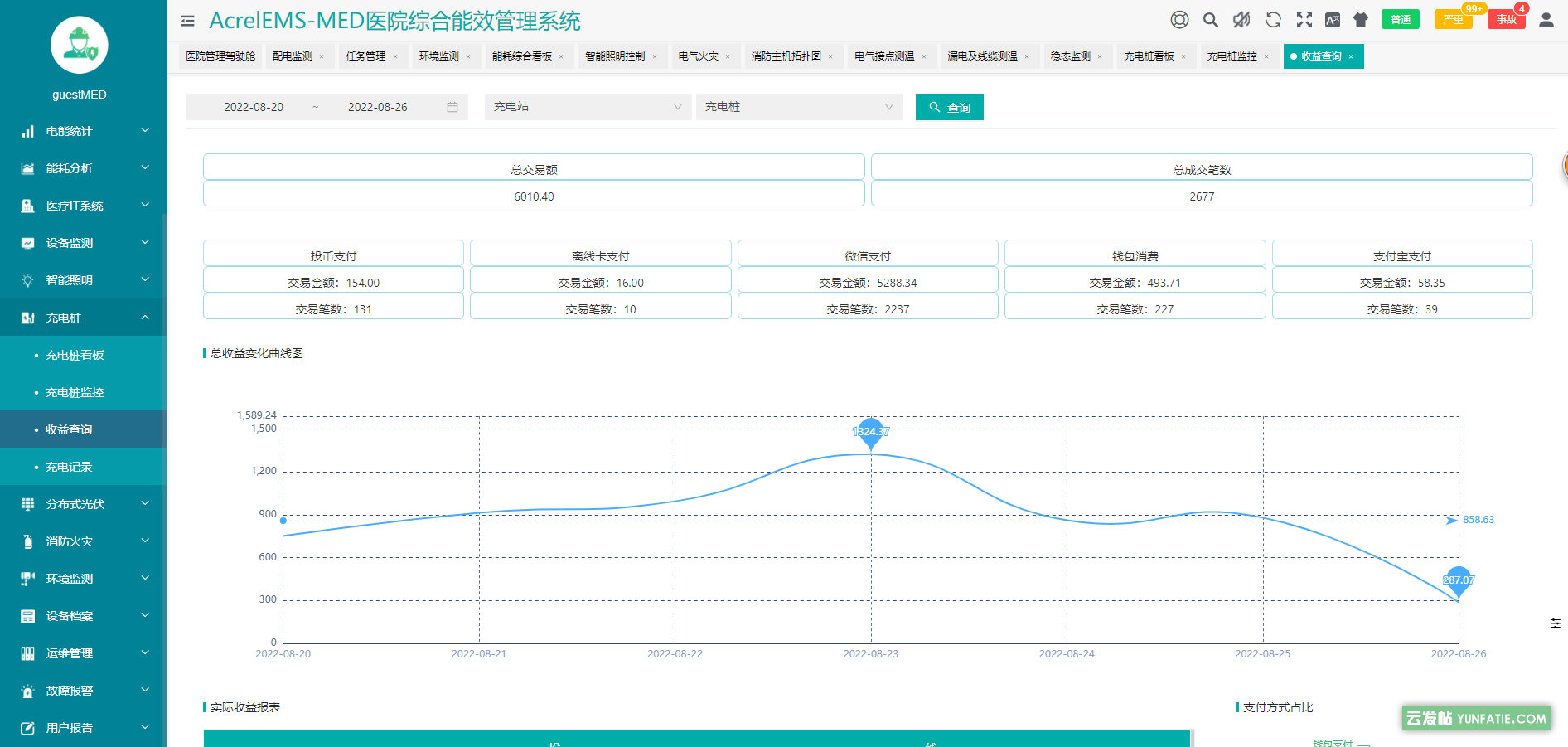Expand the 智能照明 menu chevron
The image size is (1568, 747).
click(x=145, y=279)
